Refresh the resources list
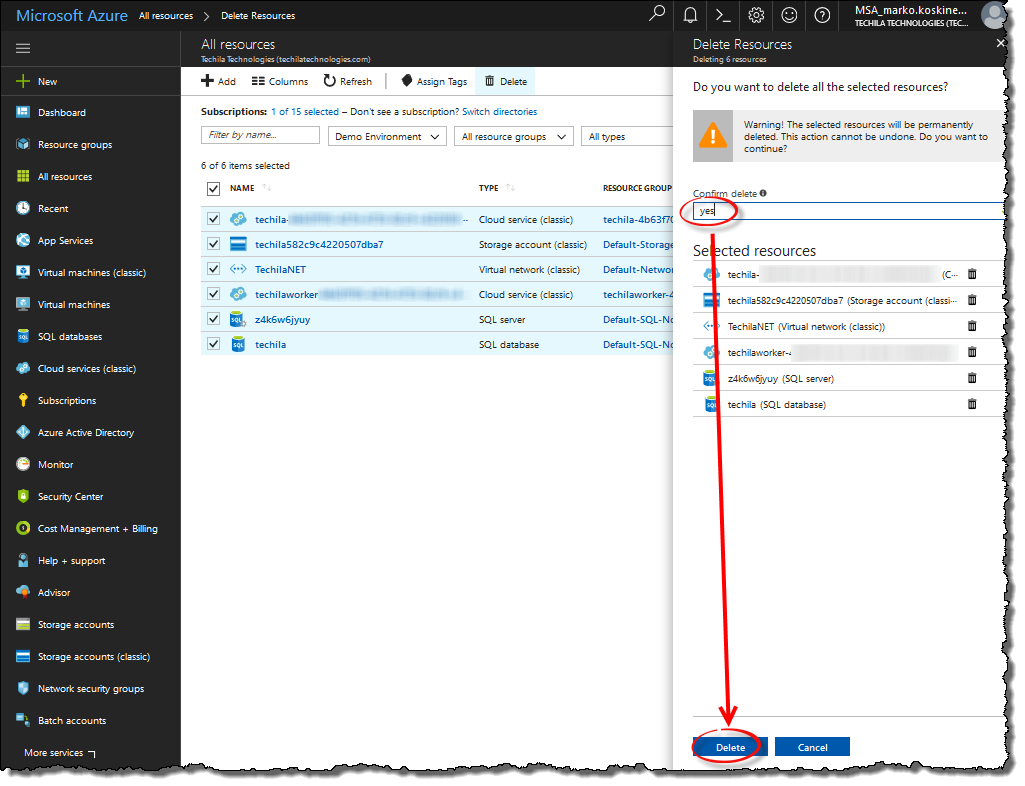 pyautogui.click(x=348, y=82)
